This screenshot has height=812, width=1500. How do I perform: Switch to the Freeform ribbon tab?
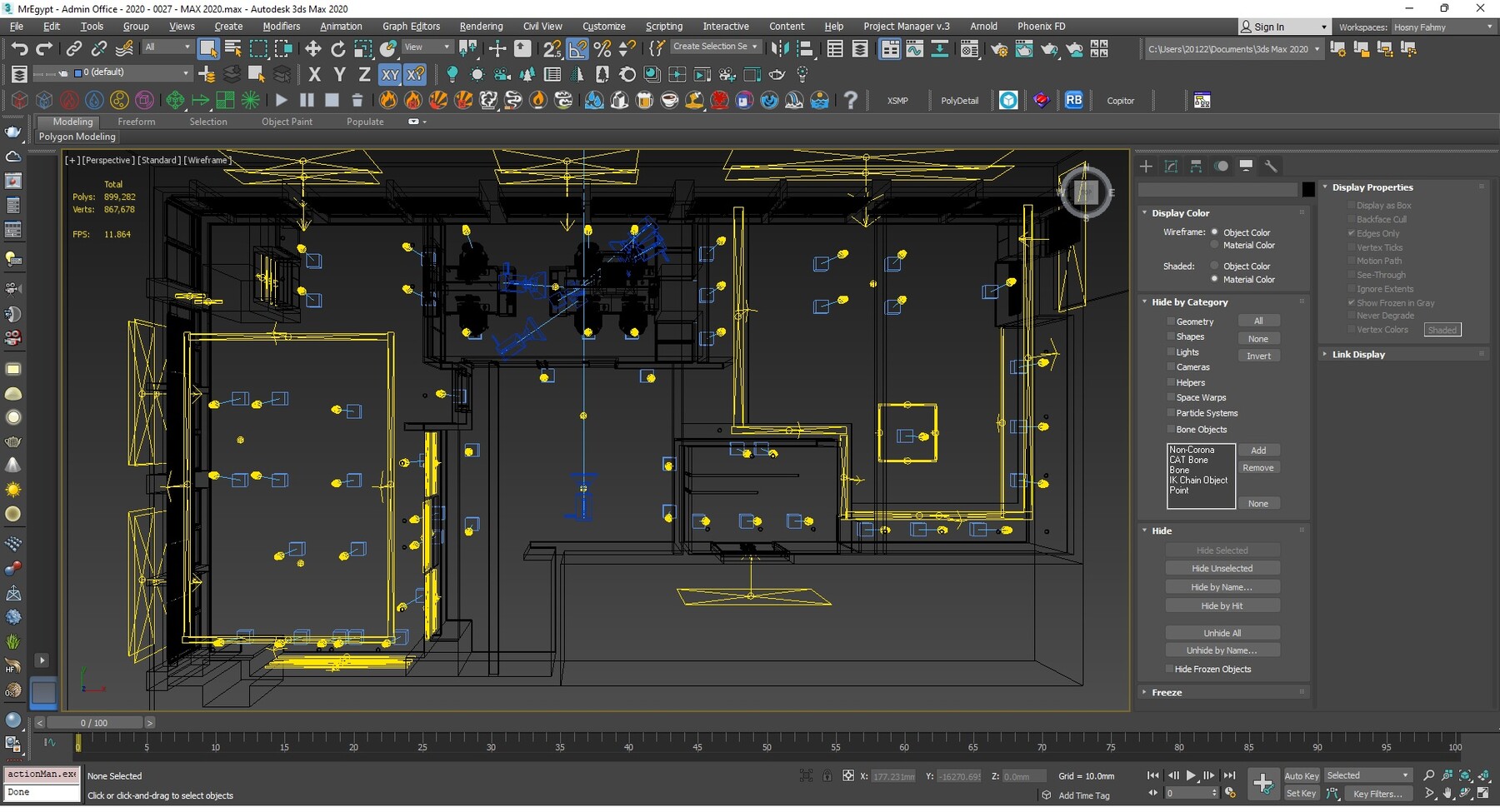pos(136,122)
